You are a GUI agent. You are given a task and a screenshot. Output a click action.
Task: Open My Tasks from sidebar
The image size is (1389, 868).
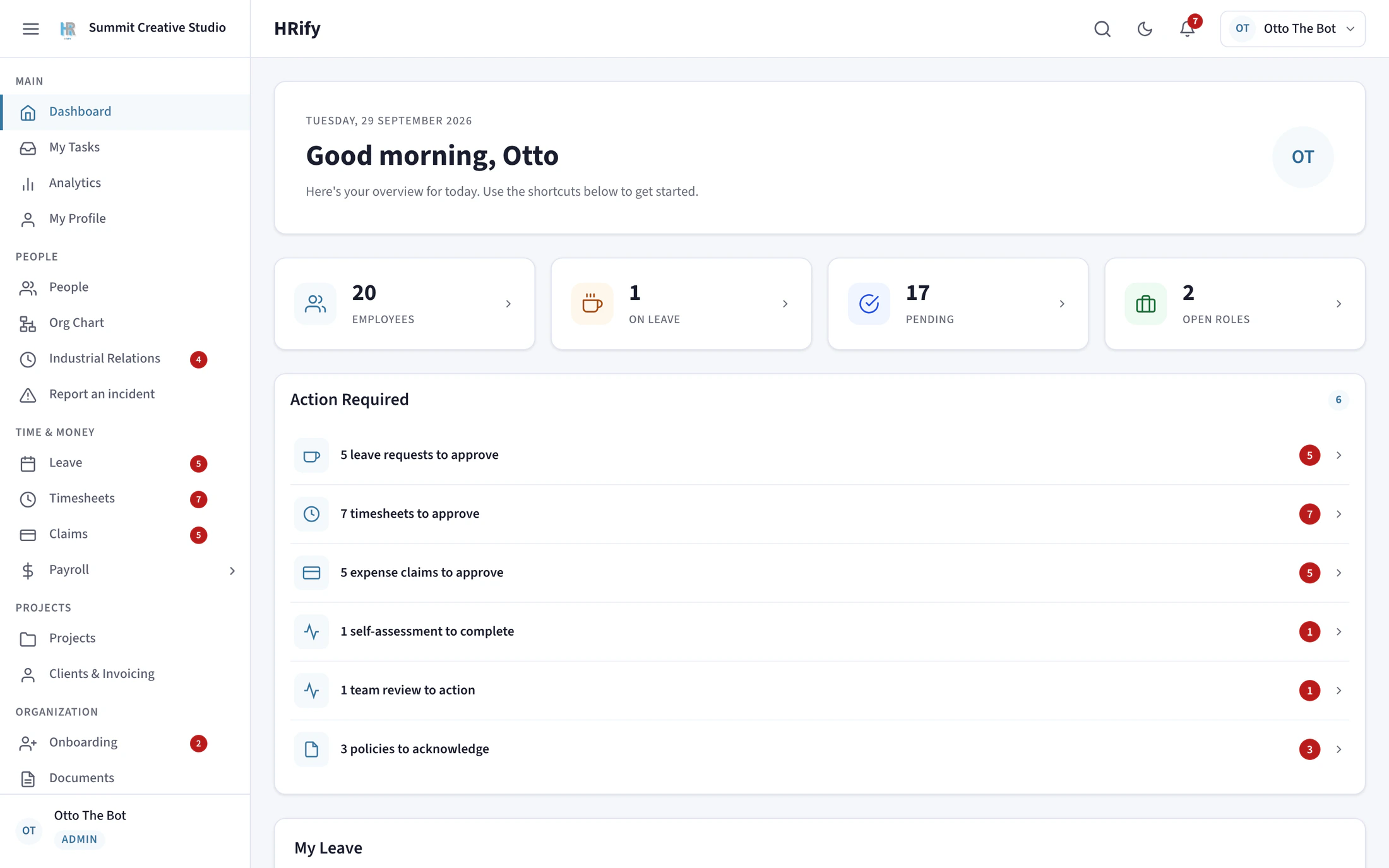pyautogui.click(x=125, y=148)
